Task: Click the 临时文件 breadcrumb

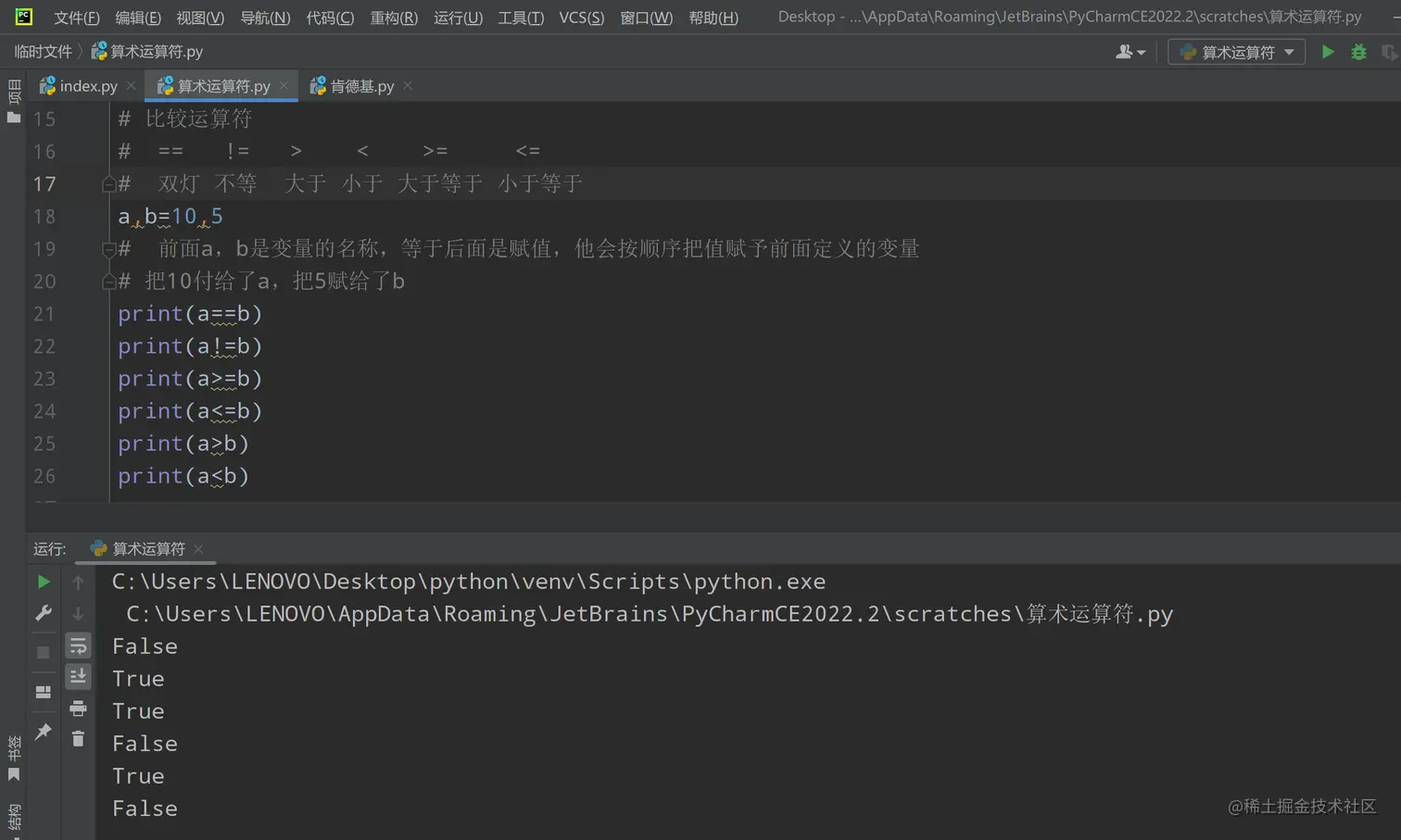Action: [43, 52]
